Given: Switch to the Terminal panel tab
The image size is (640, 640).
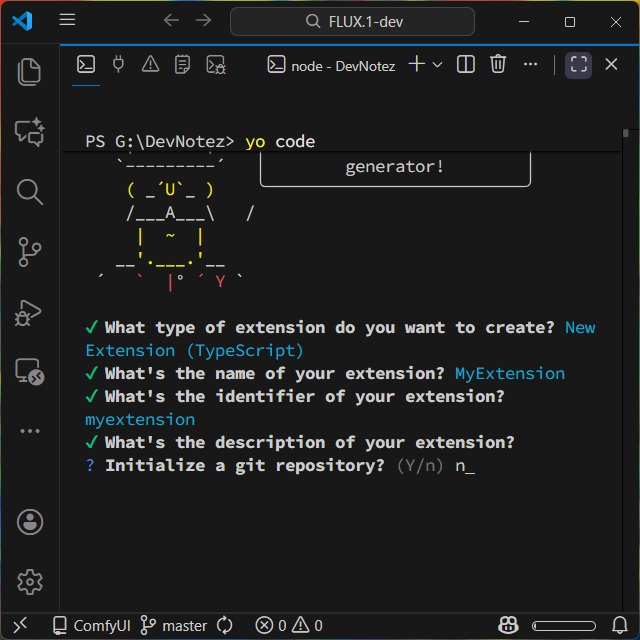Looking at the screenshot, I should point(86,65).
